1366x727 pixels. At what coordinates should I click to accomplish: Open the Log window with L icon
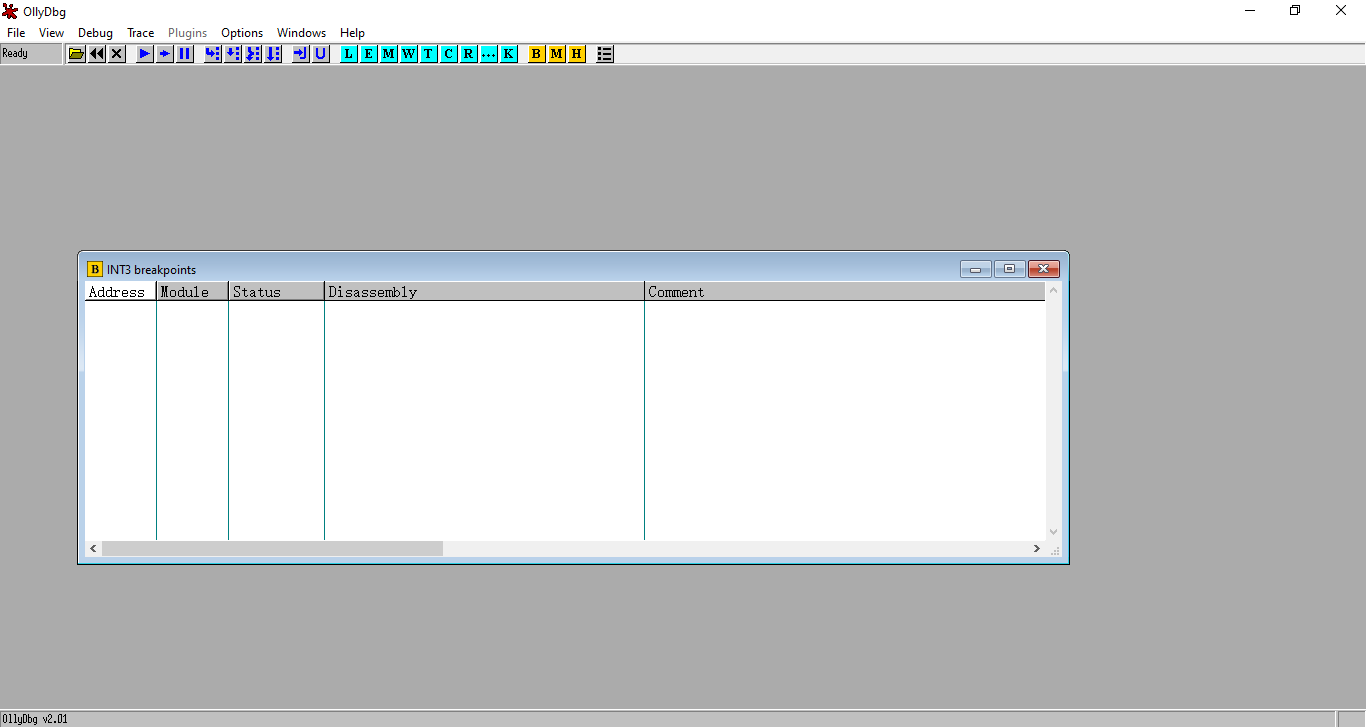(x=349, y=54)
